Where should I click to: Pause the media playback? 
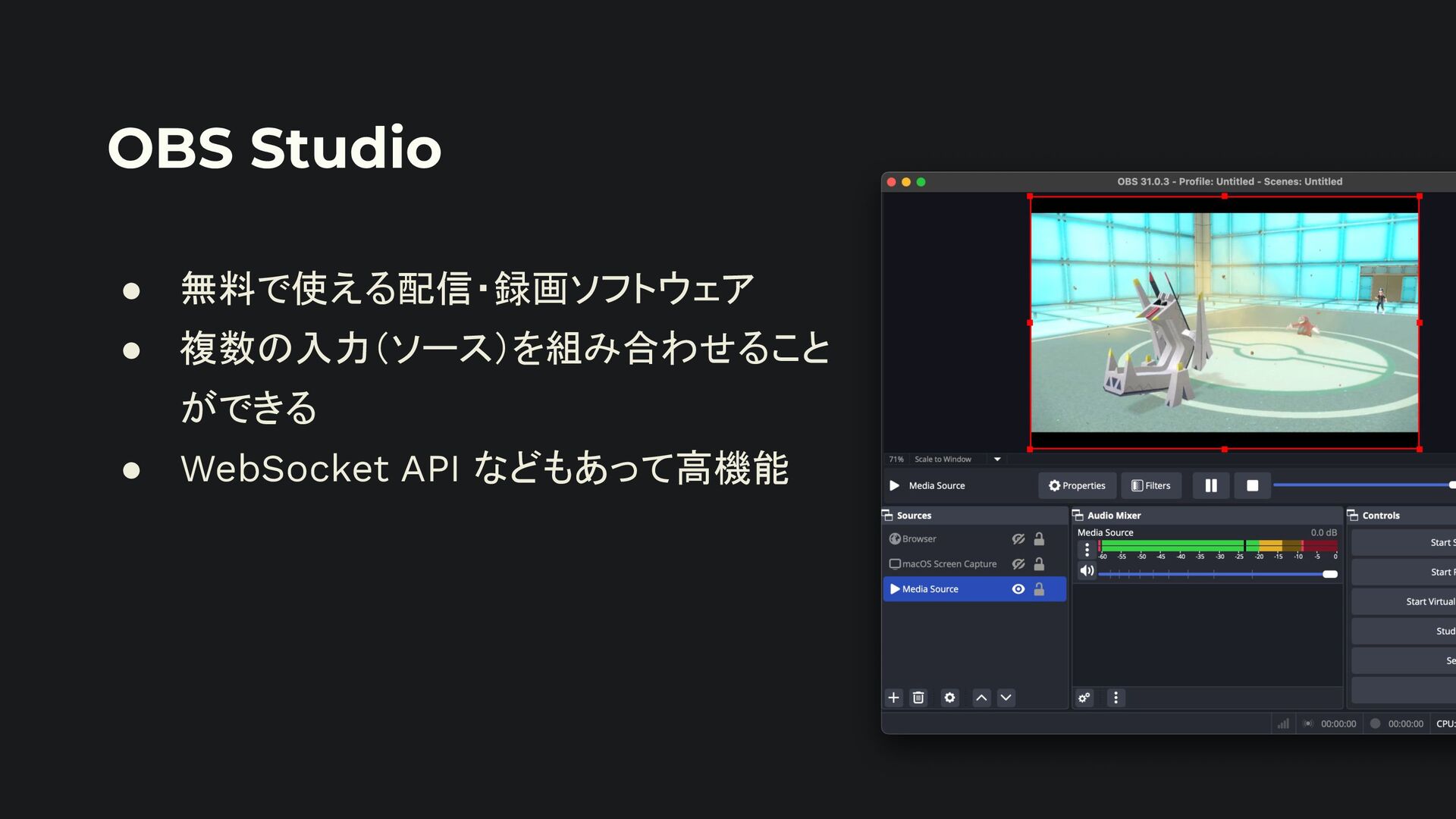[1211, 485]
